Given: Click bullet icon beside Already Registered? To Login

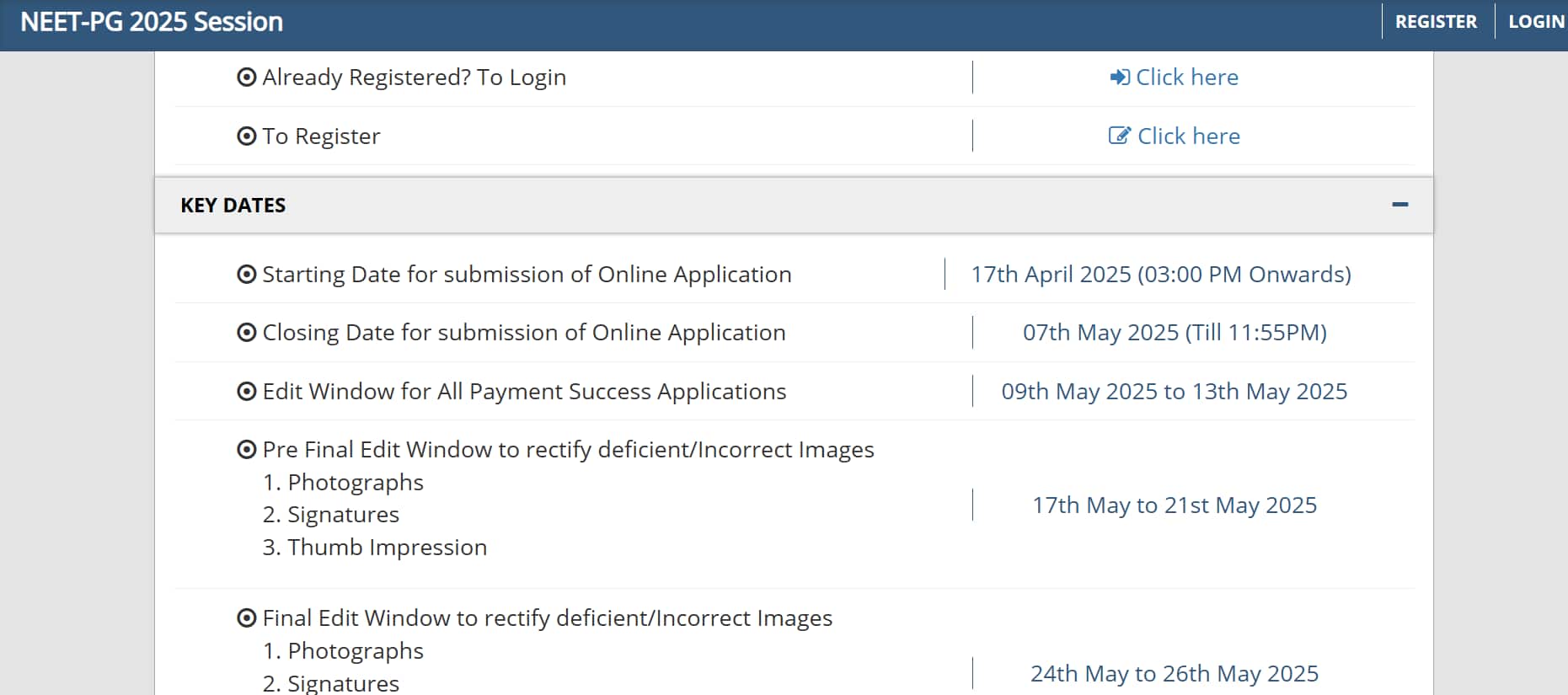Looking at the screenshot, I should tap(247, 78).
